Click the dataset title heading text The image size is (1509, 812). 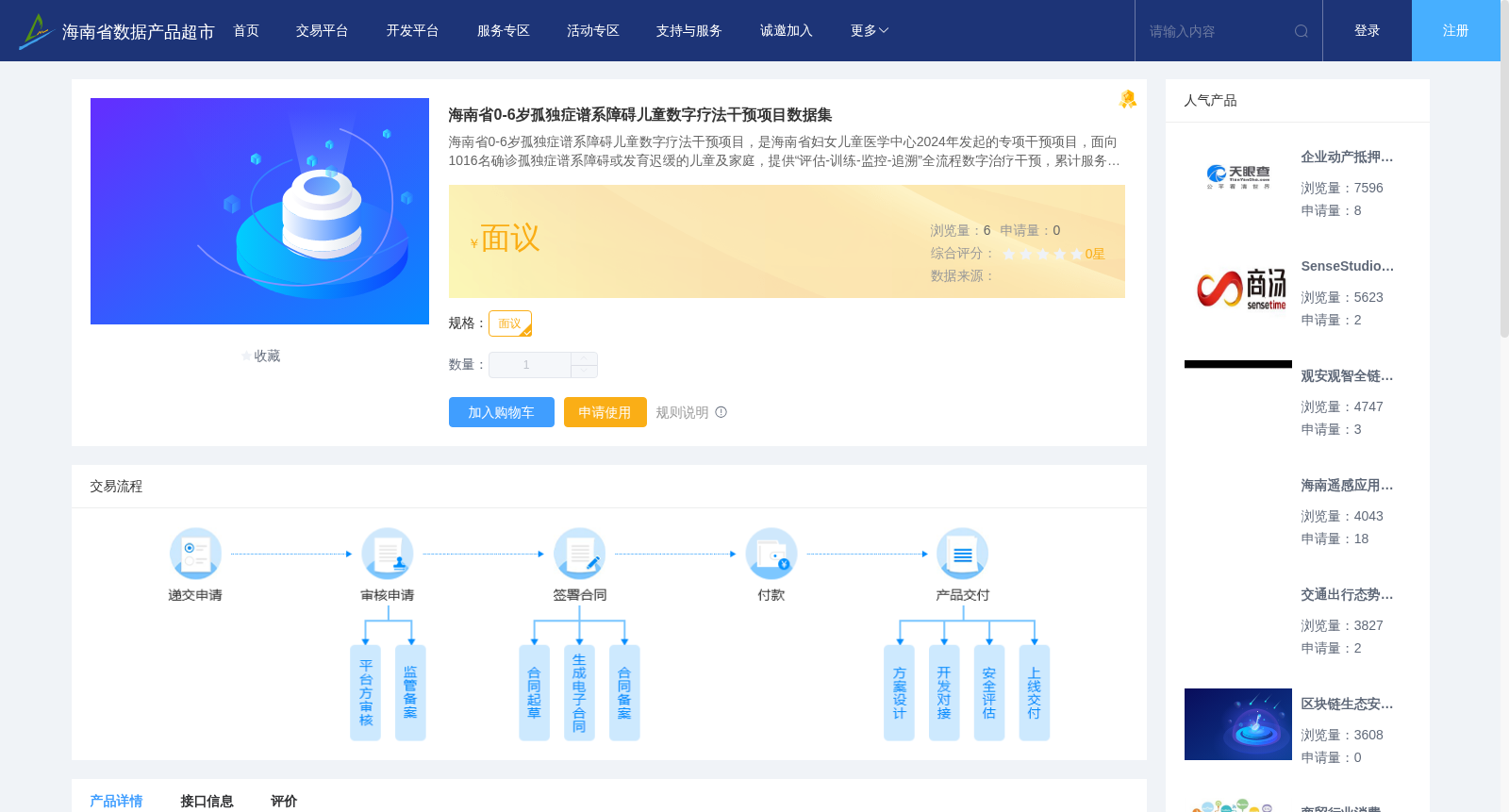[x=639, y=115]
